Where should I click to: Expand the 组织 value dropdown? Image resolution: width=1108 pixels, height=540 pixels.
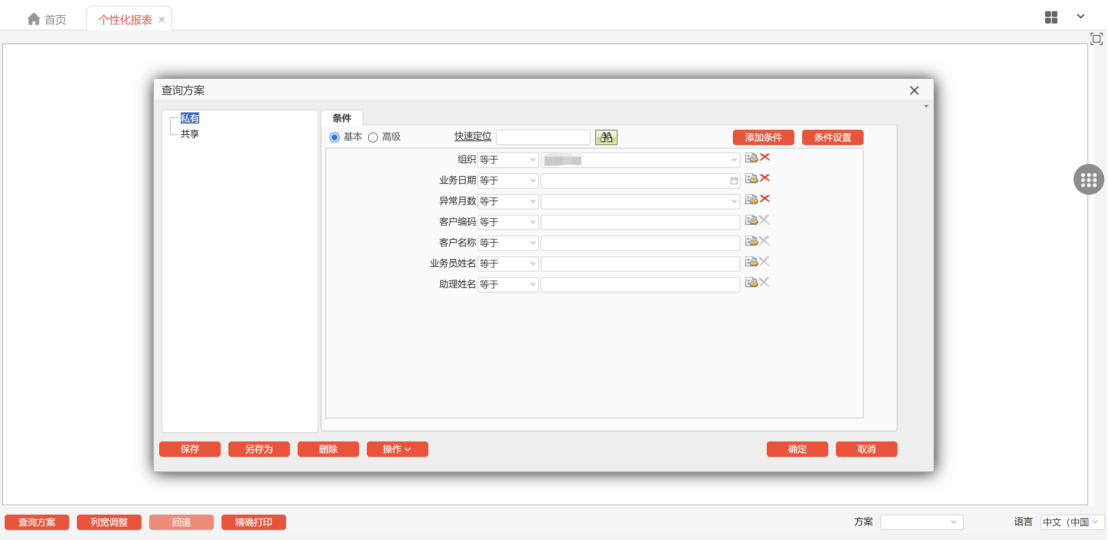click(734, 160)
